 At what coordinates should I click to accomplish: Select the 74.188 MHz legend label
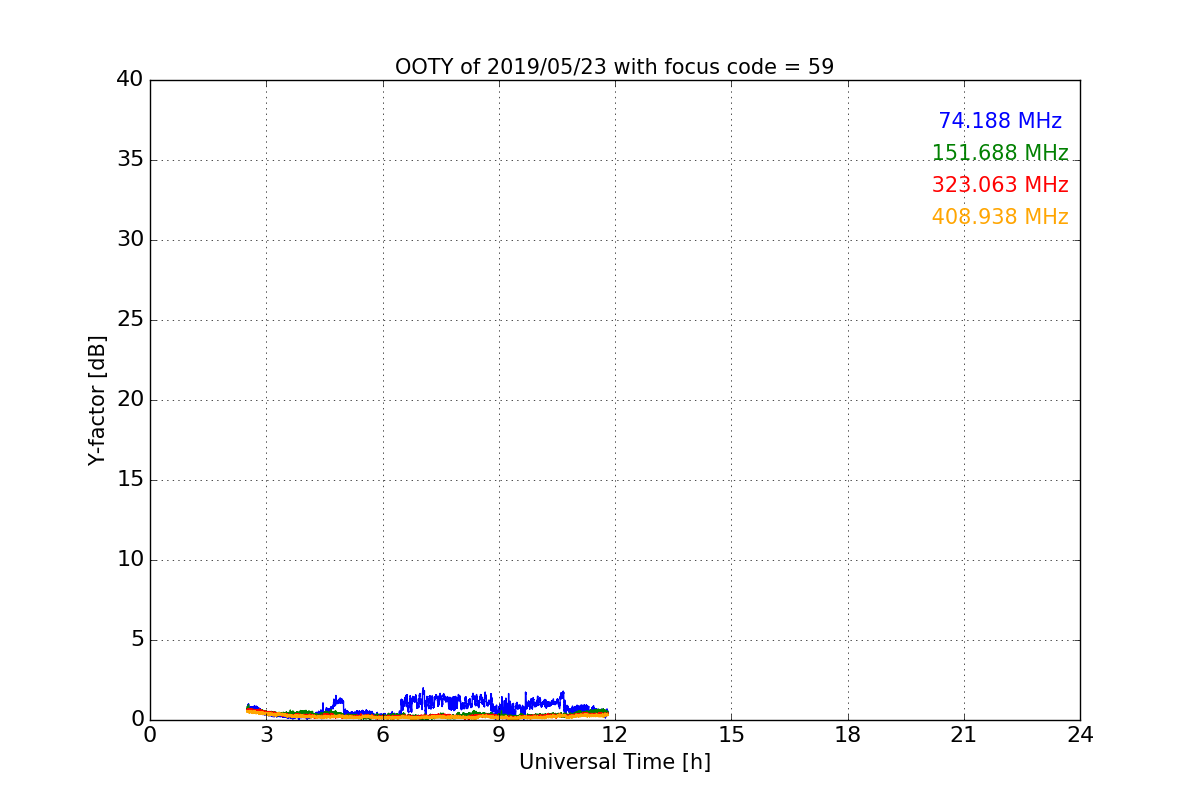1000,121
